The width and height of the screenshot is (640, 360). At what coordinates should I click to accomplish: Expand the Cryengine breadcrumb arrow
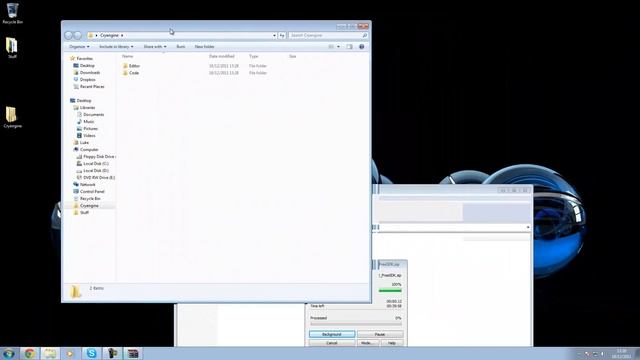pyautogui.click(x=122, y=36)
